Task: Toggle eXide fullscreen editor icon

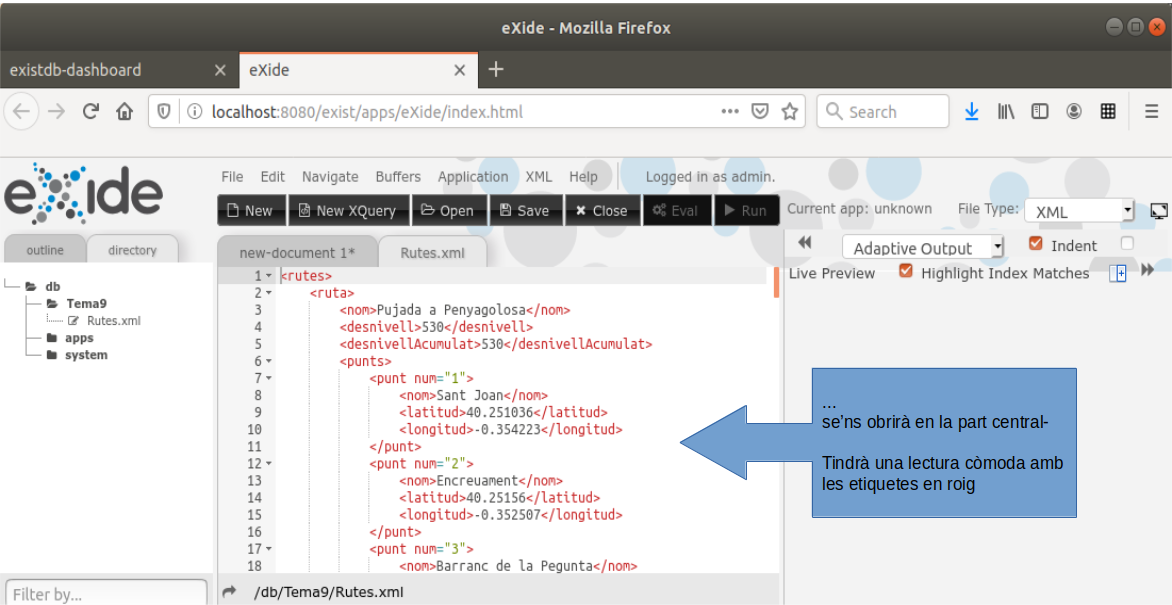Action: pos(1159,211)
